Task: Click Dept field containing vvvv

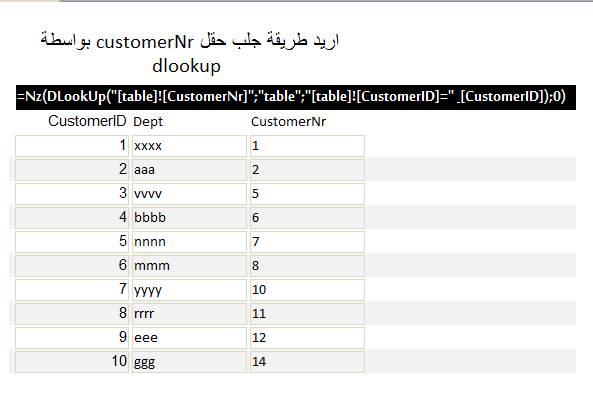Action: pos(189,194)
